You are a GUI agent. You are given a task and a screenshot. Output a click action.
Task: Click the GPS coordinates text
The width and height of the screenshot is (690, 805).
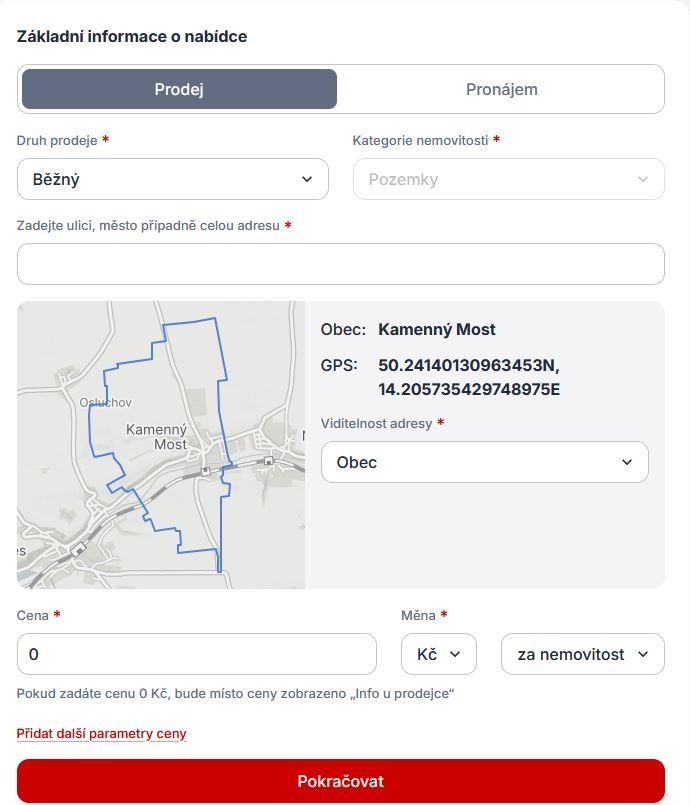pos(469,377)
